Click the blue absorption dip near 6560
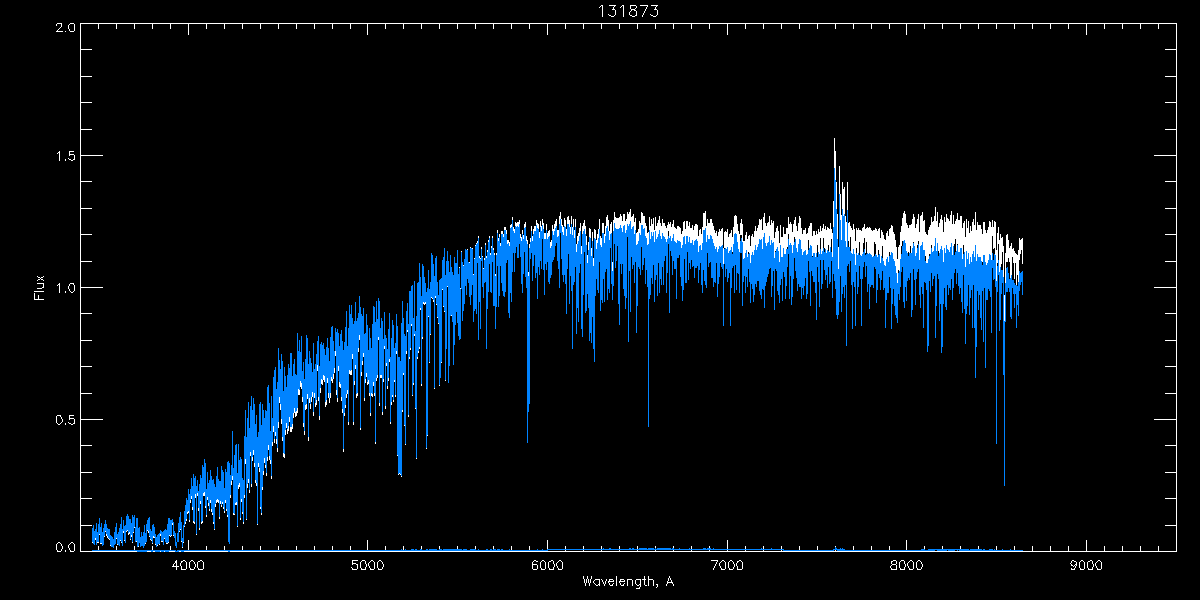 648,420
